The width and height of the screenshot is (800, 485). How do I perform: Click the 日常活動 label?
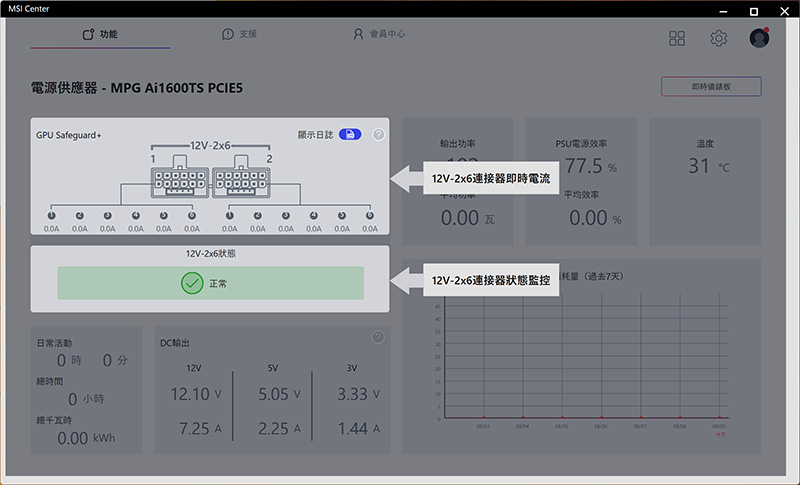54,343
